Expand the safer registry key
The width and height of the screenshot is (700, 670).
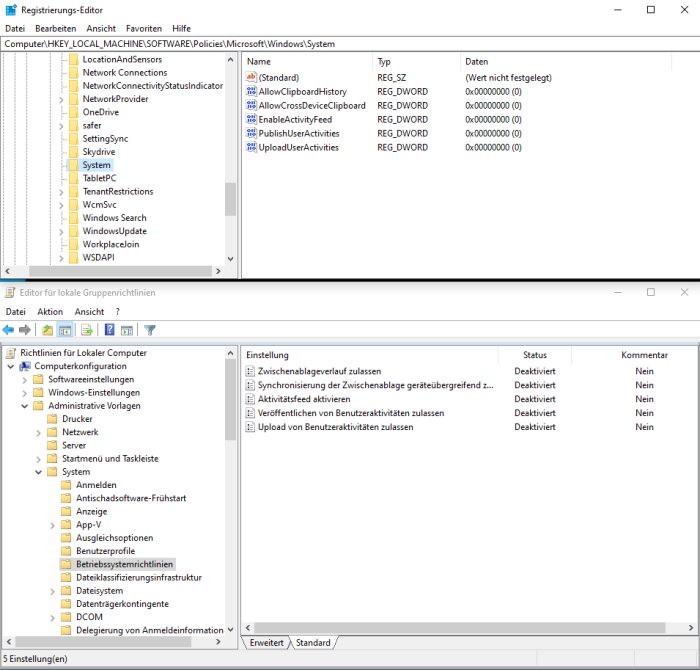coord(61,126)
